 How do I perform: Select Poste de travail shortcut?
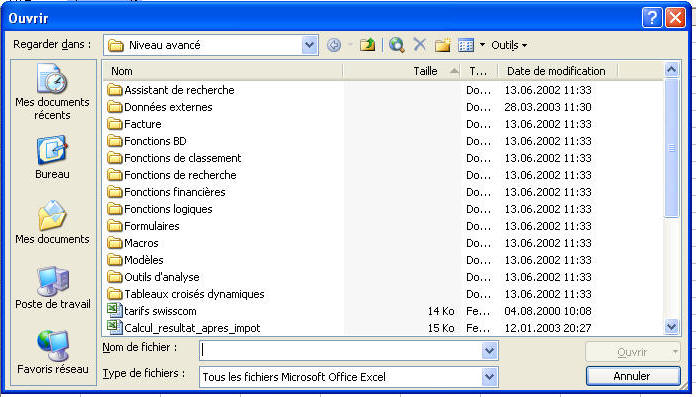[52, 287]
